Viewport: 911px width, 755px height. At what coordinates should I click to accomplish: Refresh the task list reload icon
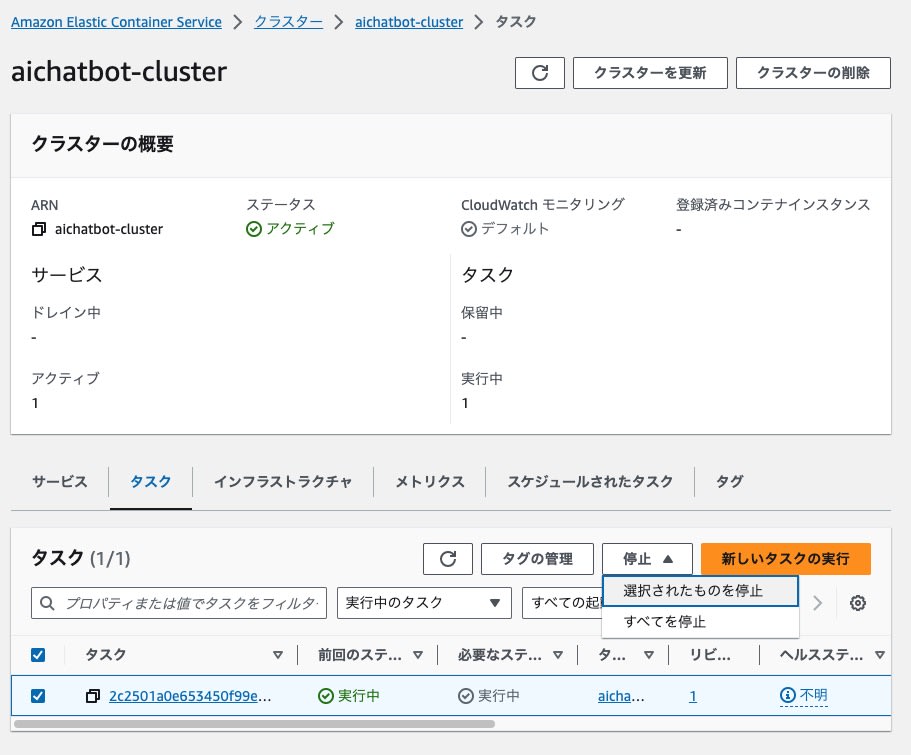[x=447, y=559]
